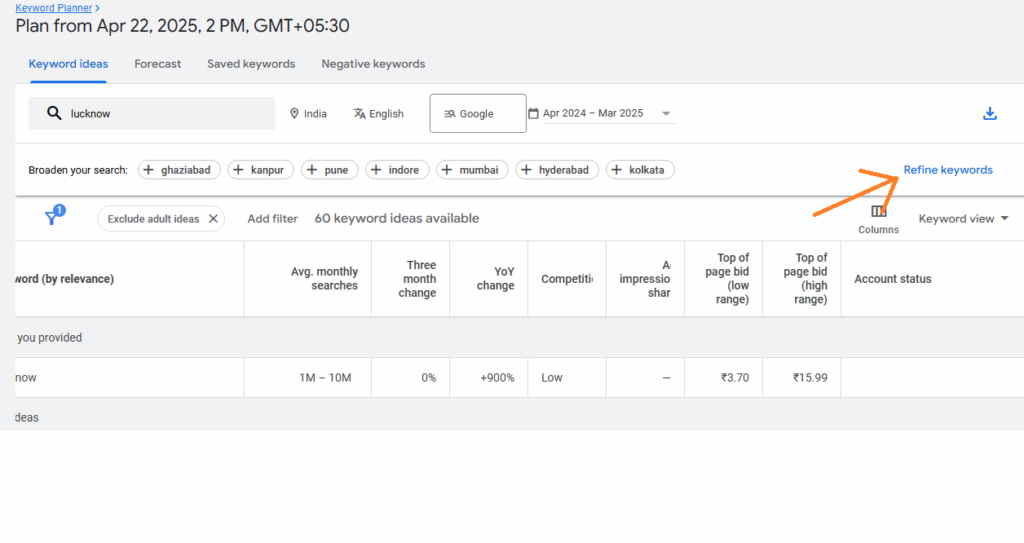Viewport: 1024px width, 543px height.
Task: Add hyderabad to broaden search
Action: (557, 170)
